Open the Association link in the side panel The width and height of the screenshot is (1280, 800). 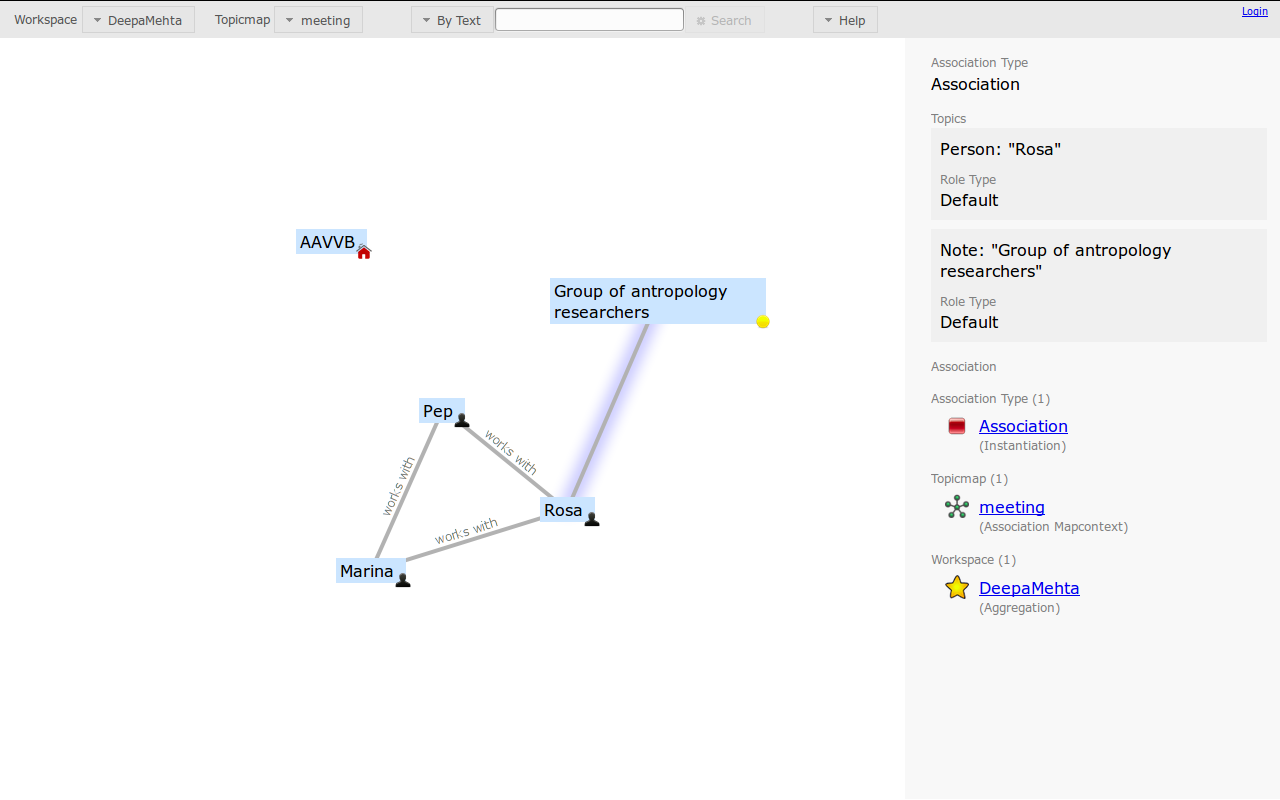1023,426
